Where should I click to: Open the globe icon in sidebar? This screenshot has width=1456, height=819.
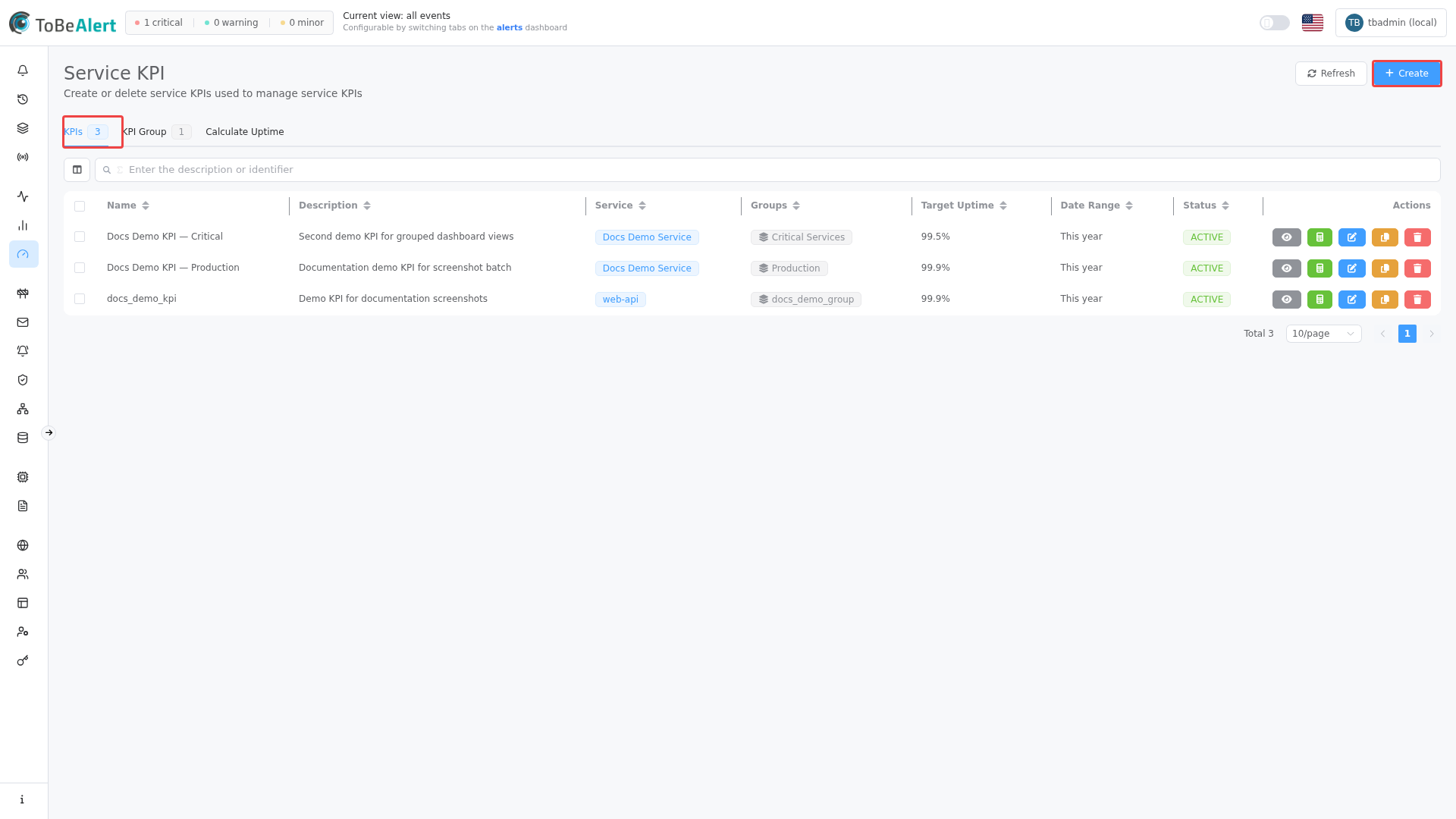tap(23, 545)
